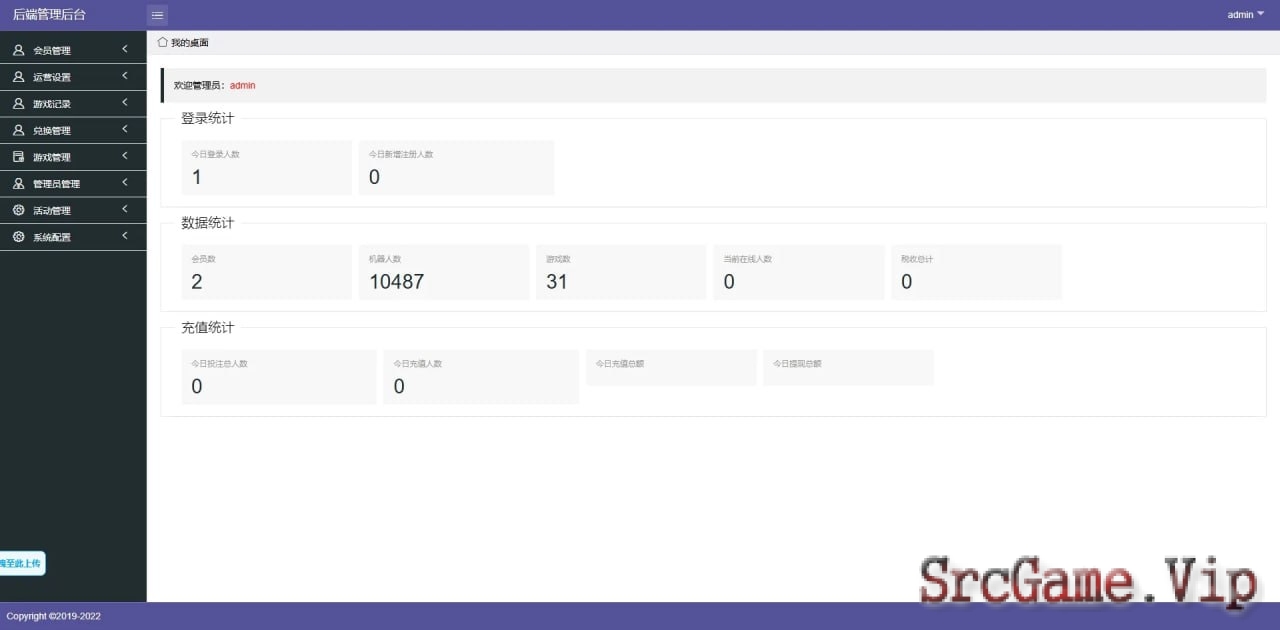This screenshot has height=630, width=1280.
Task: Click the 今日投注总人数 card label
Action: 220,363
